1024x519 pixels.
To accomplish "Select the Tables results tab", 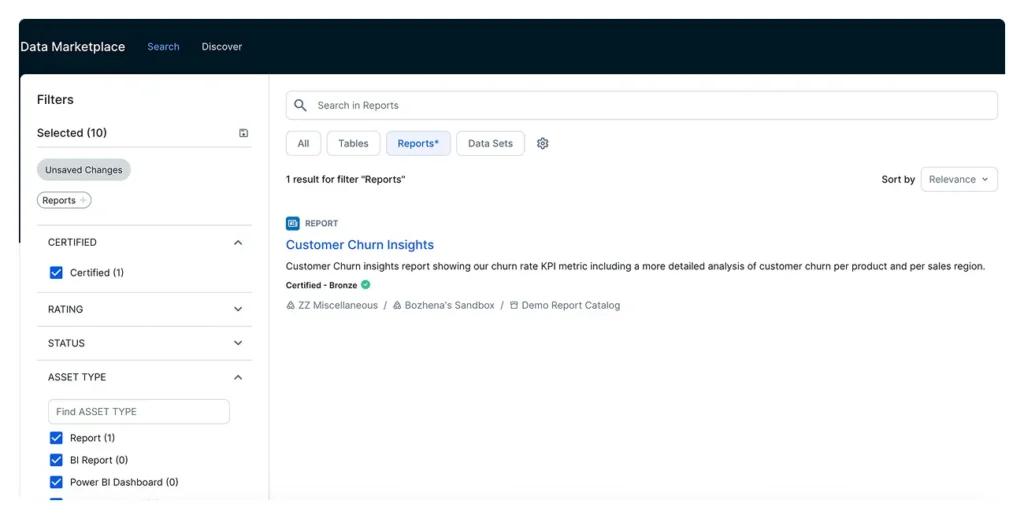I will tap(353, 144).
